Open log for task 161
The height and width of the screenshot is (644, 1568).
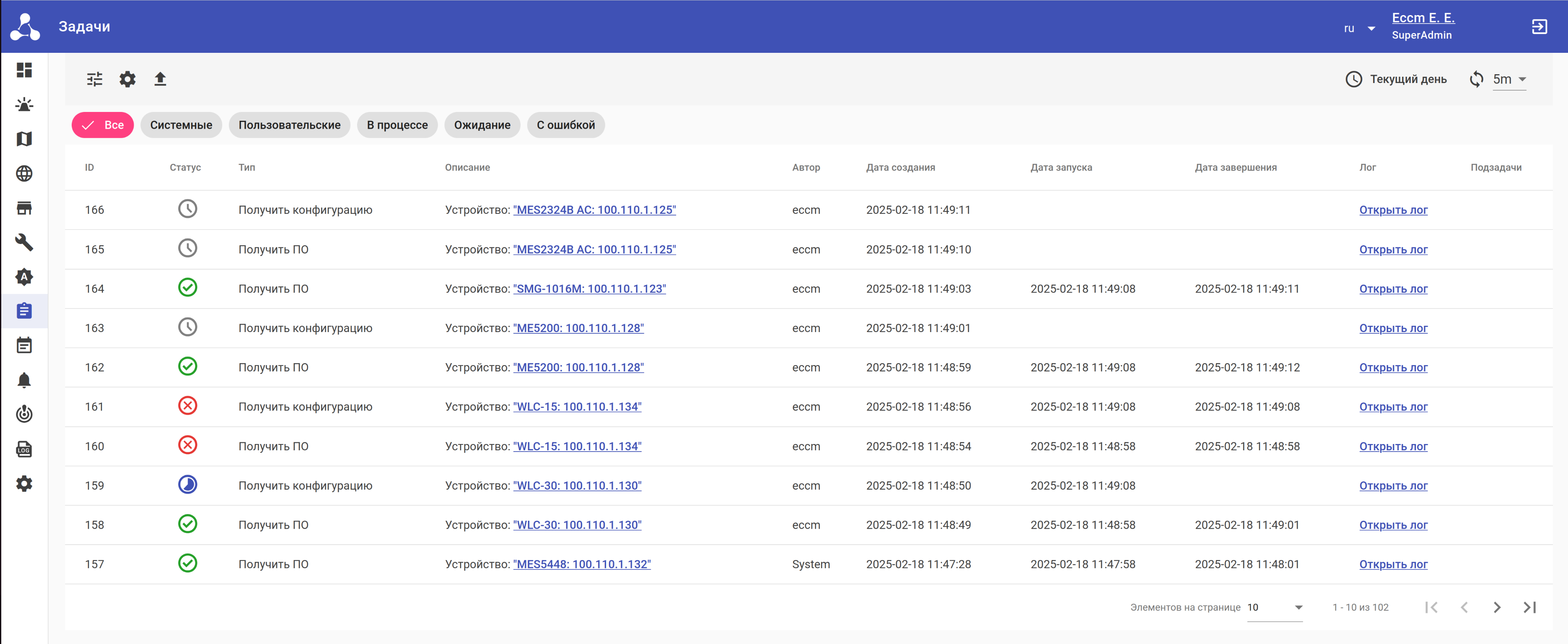(x=1393, y=407)
